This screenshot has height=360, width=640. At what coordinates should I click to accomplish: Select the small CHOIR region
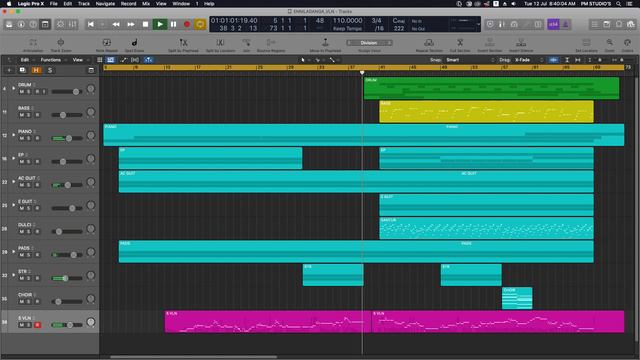(x=517, y=298)
